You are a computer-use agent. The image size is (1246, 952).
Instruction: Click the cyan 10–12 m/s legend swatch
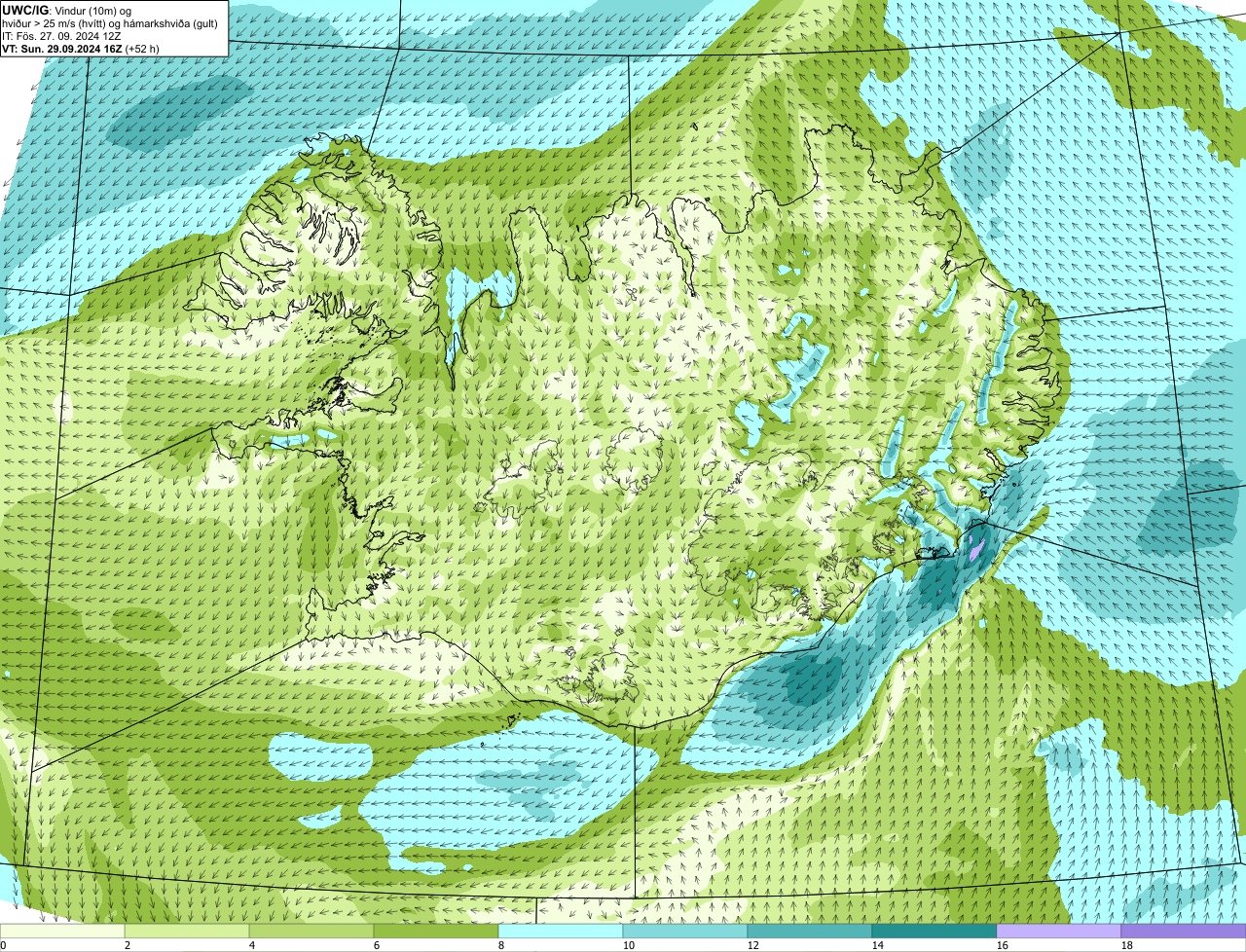coord(685,932)
